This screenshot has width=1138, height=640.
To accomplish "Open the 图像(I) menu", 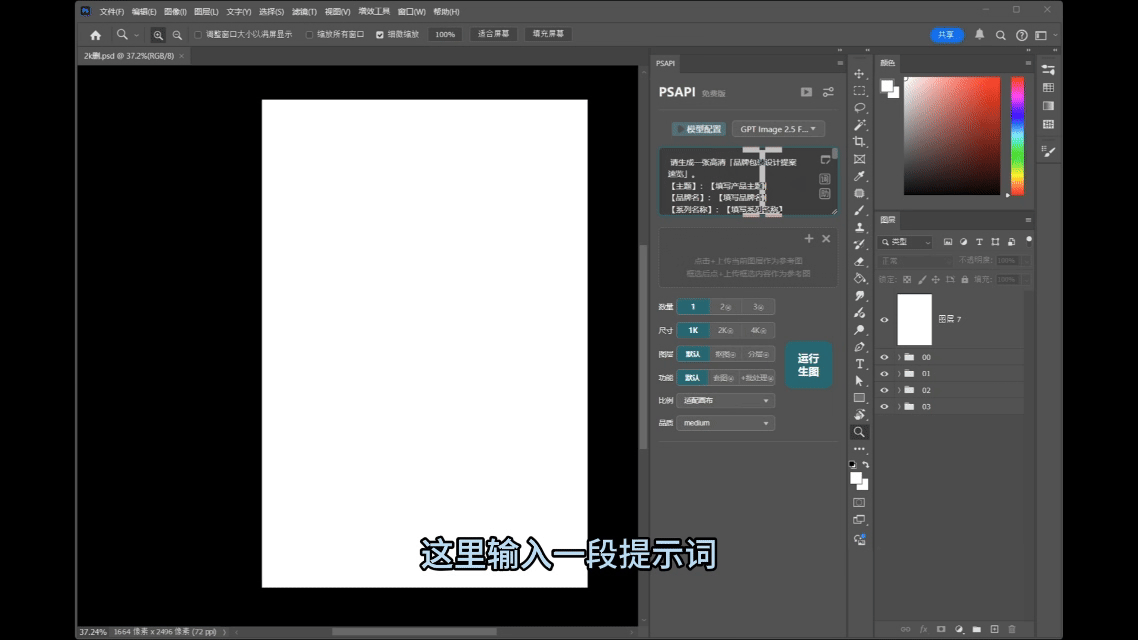I will 175,12.
